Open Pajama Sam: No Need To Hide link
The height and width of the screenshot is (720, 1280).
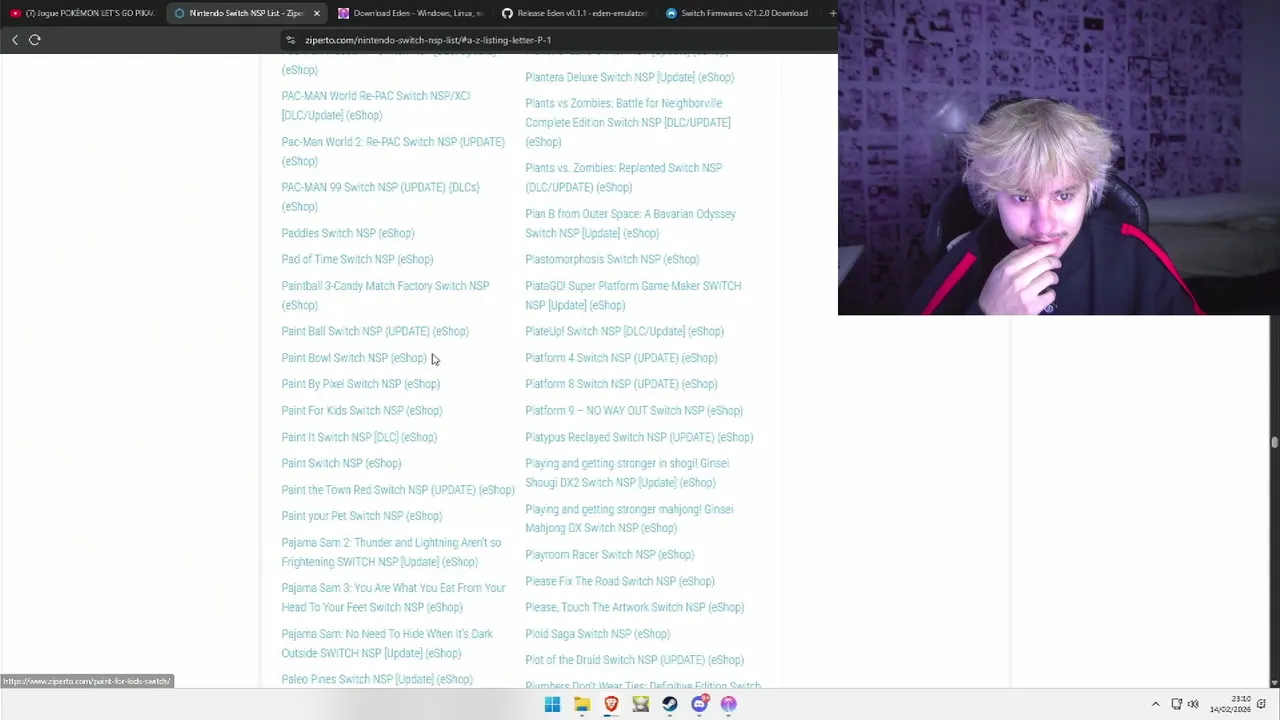click(387, 644)
